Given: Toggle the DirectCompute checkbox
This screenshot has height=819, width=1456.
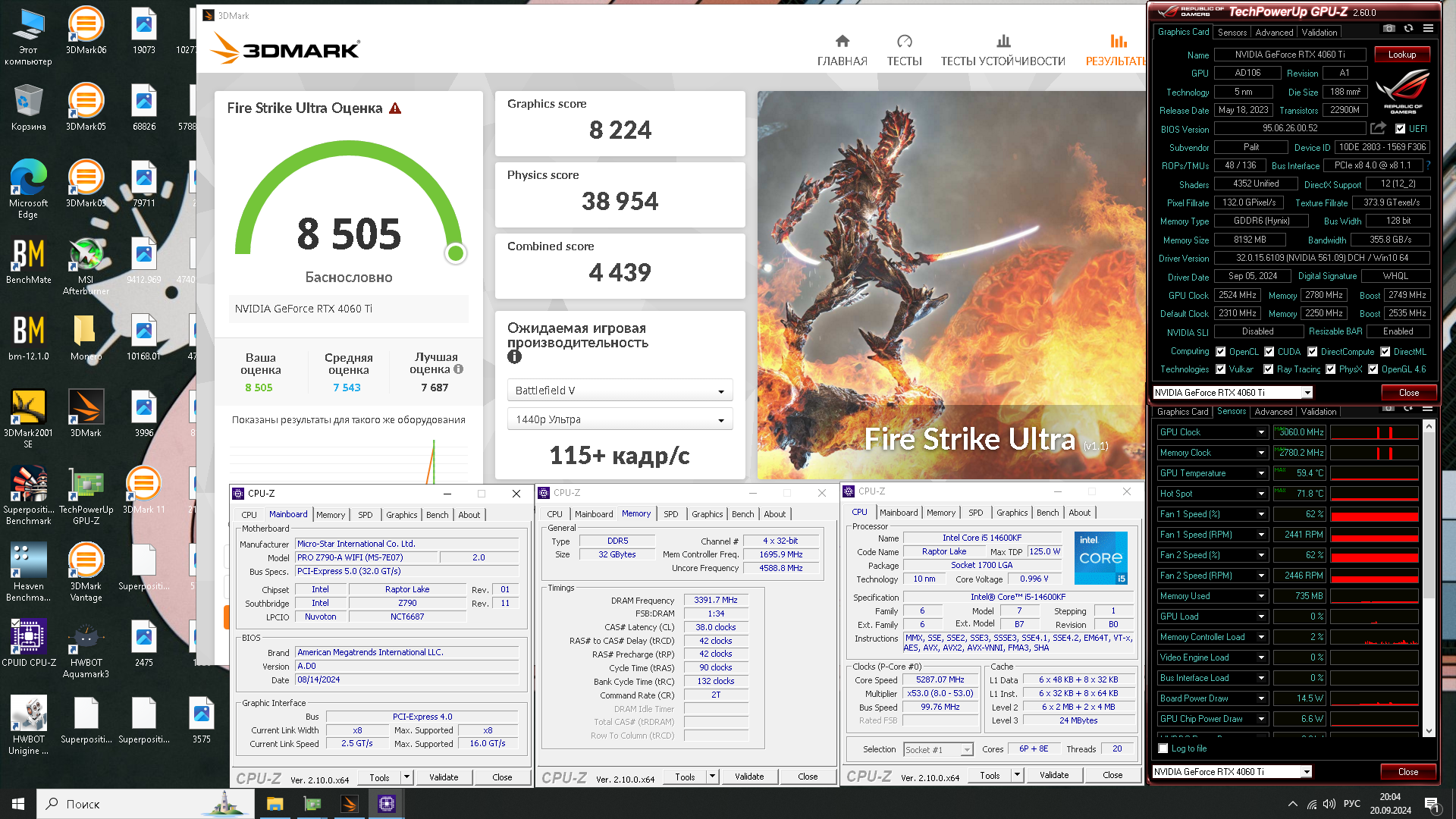Looking at the screenshot, I should click(1312, 352).
